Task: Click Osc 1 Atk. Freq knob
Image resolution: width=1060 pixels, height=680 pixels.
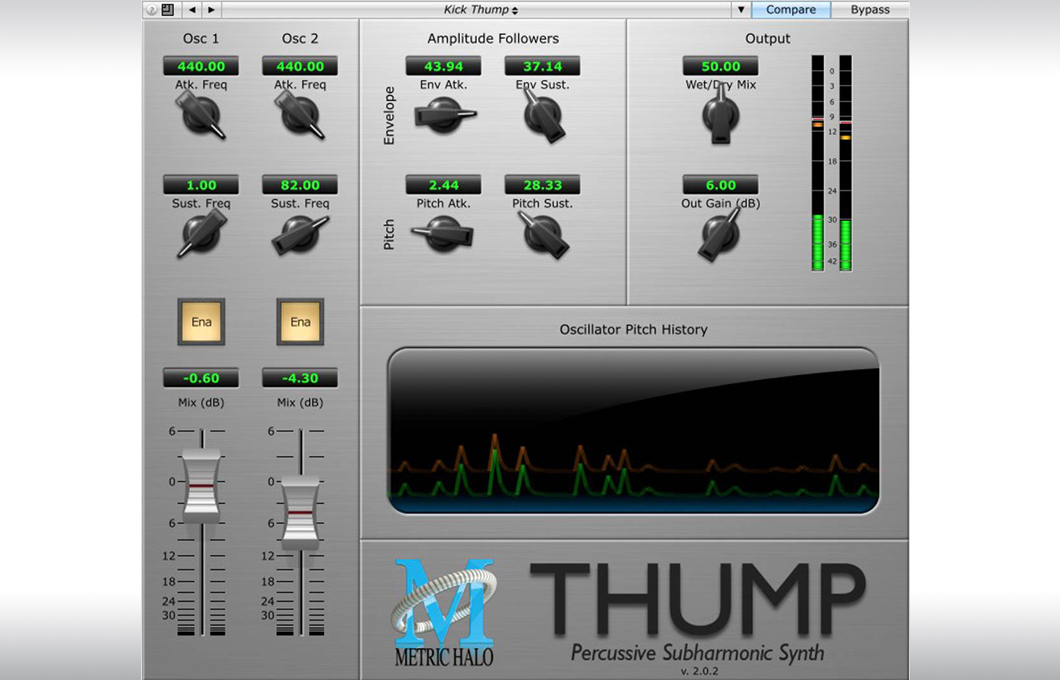Action: [201, 115]
